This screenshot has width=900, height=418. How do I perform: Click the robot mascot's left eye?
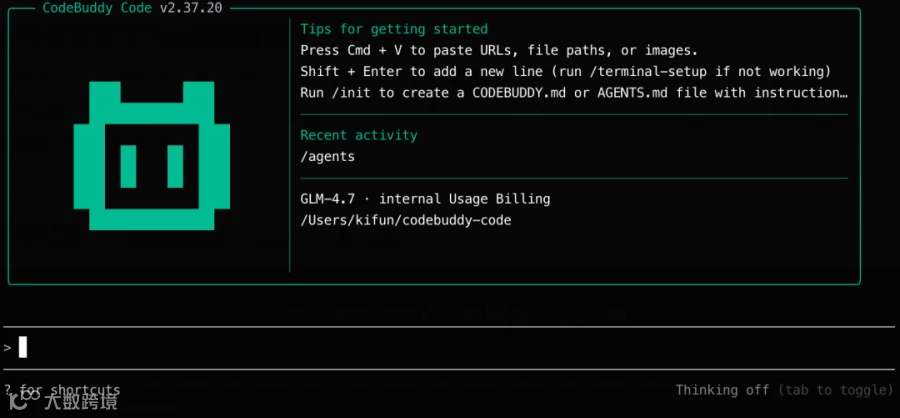[x=128, y=166]
